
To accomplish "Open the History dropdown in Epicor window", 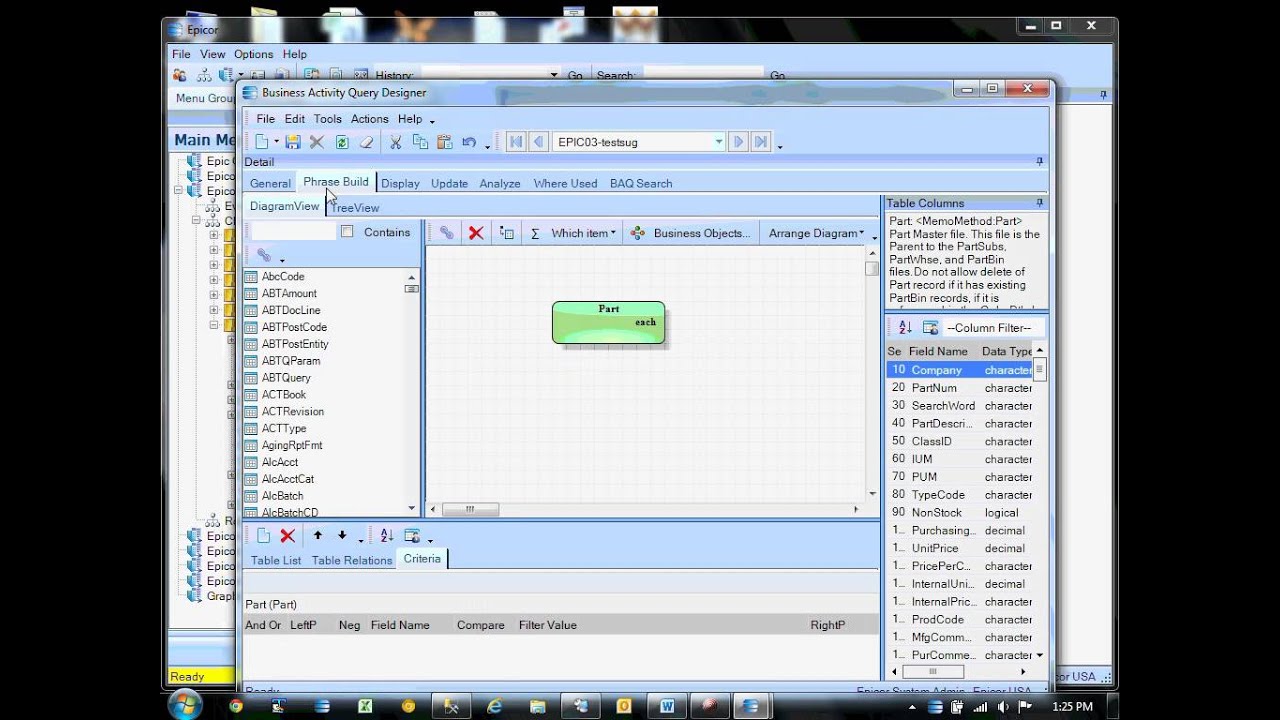I will [x=554, y=75].
